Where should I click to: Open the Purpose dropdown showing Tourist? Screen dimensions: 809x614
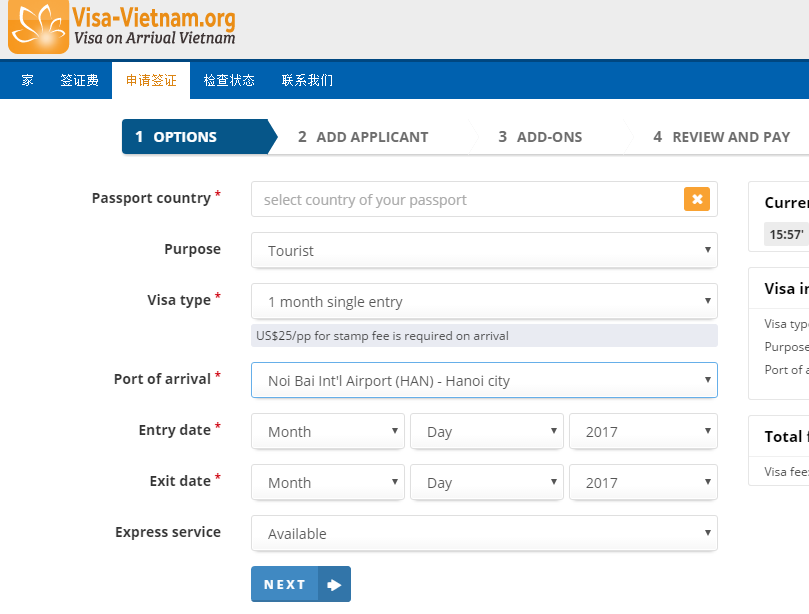click(x=484, y=251)
